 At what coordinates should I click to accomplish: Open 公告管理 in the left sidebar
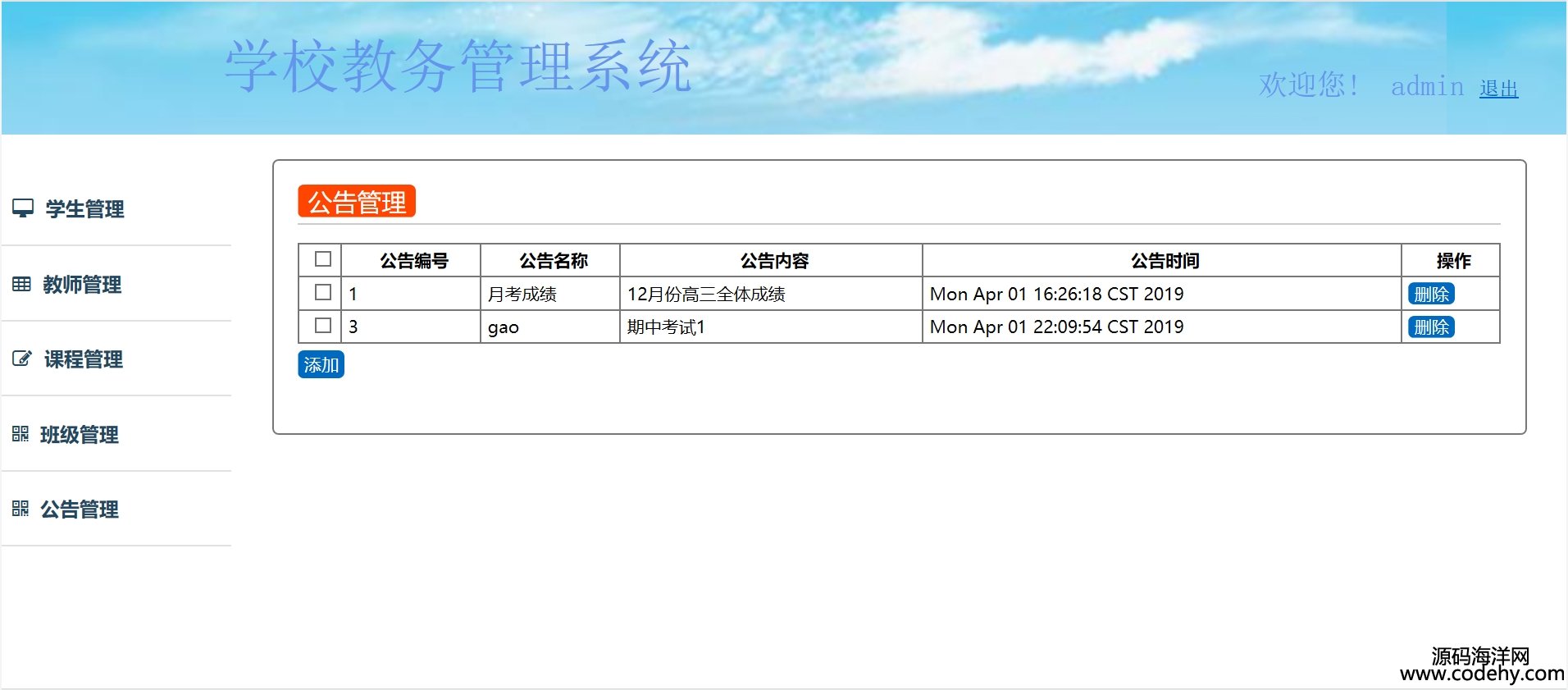click(x=80, y=510)
